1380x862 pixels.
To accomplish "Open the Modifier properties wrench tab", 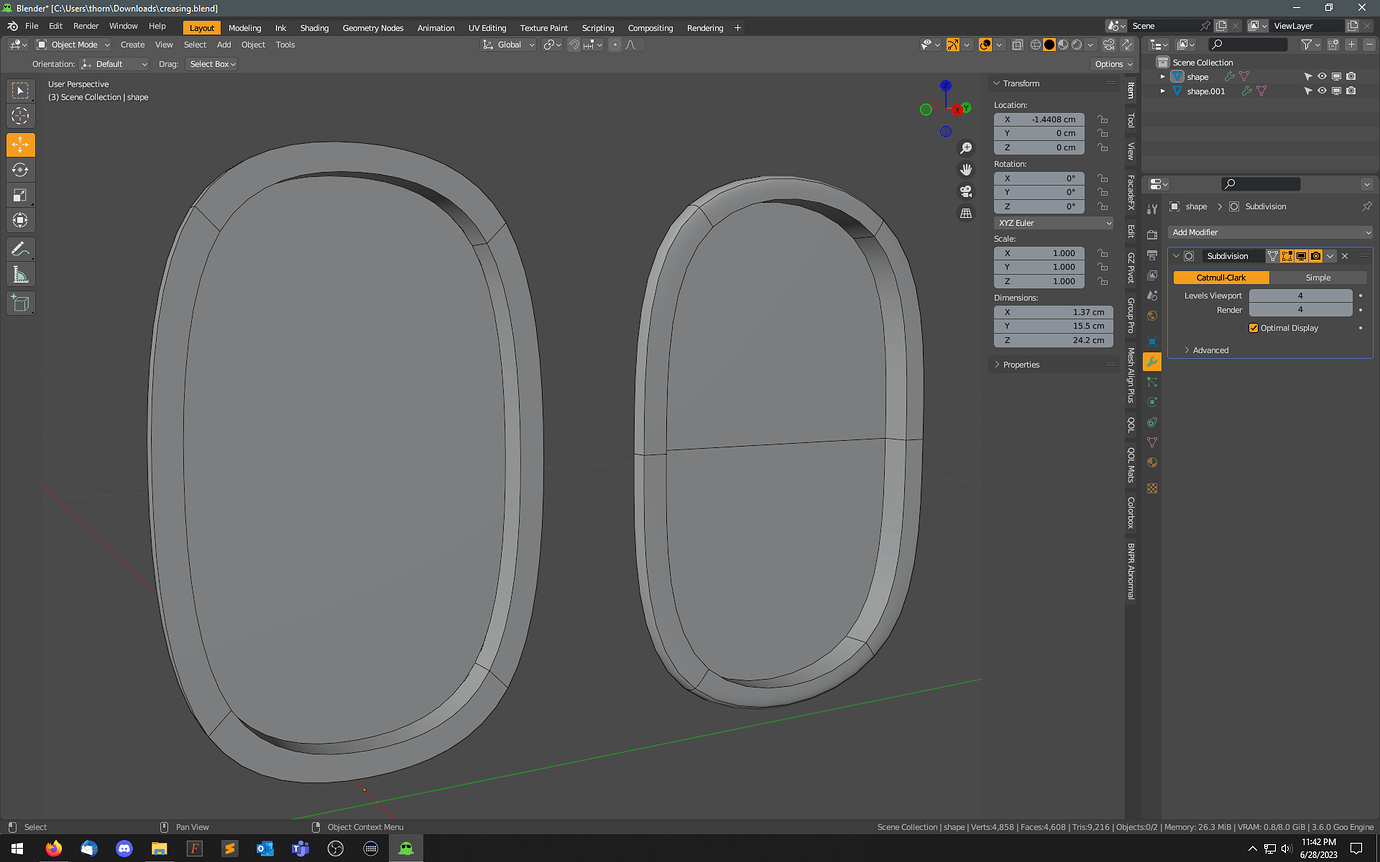I will (1152, 362).
